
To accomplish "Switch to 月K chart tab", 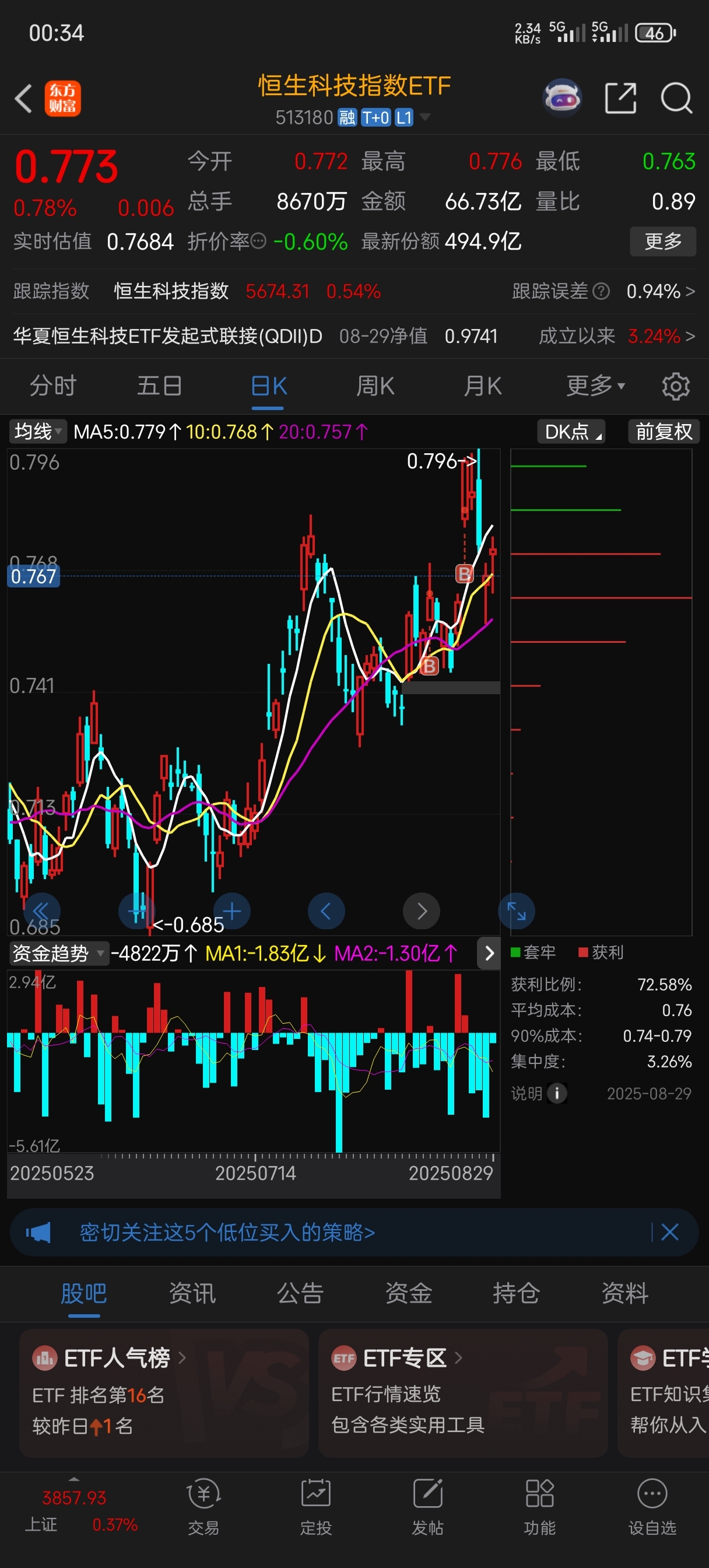I will [x=483, y=386].
